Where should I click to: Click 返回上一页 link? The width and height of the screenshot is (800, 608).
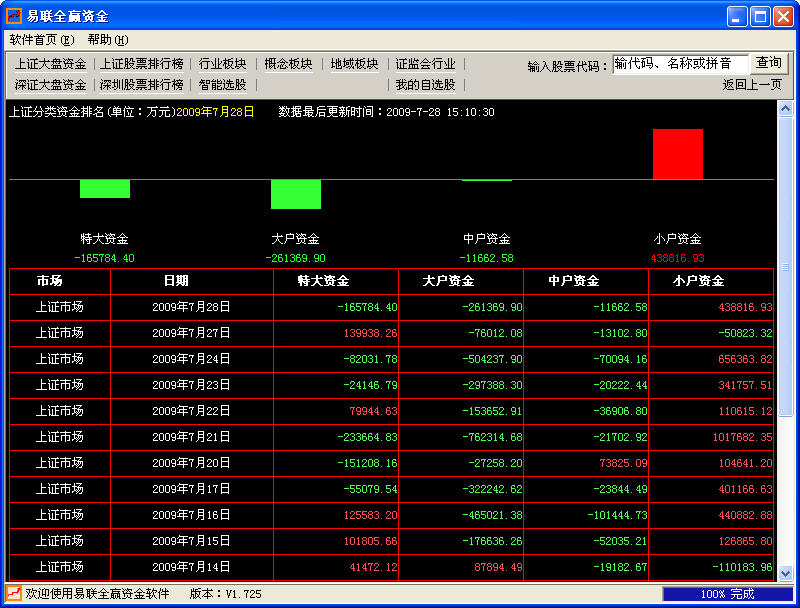click(752, 85)
